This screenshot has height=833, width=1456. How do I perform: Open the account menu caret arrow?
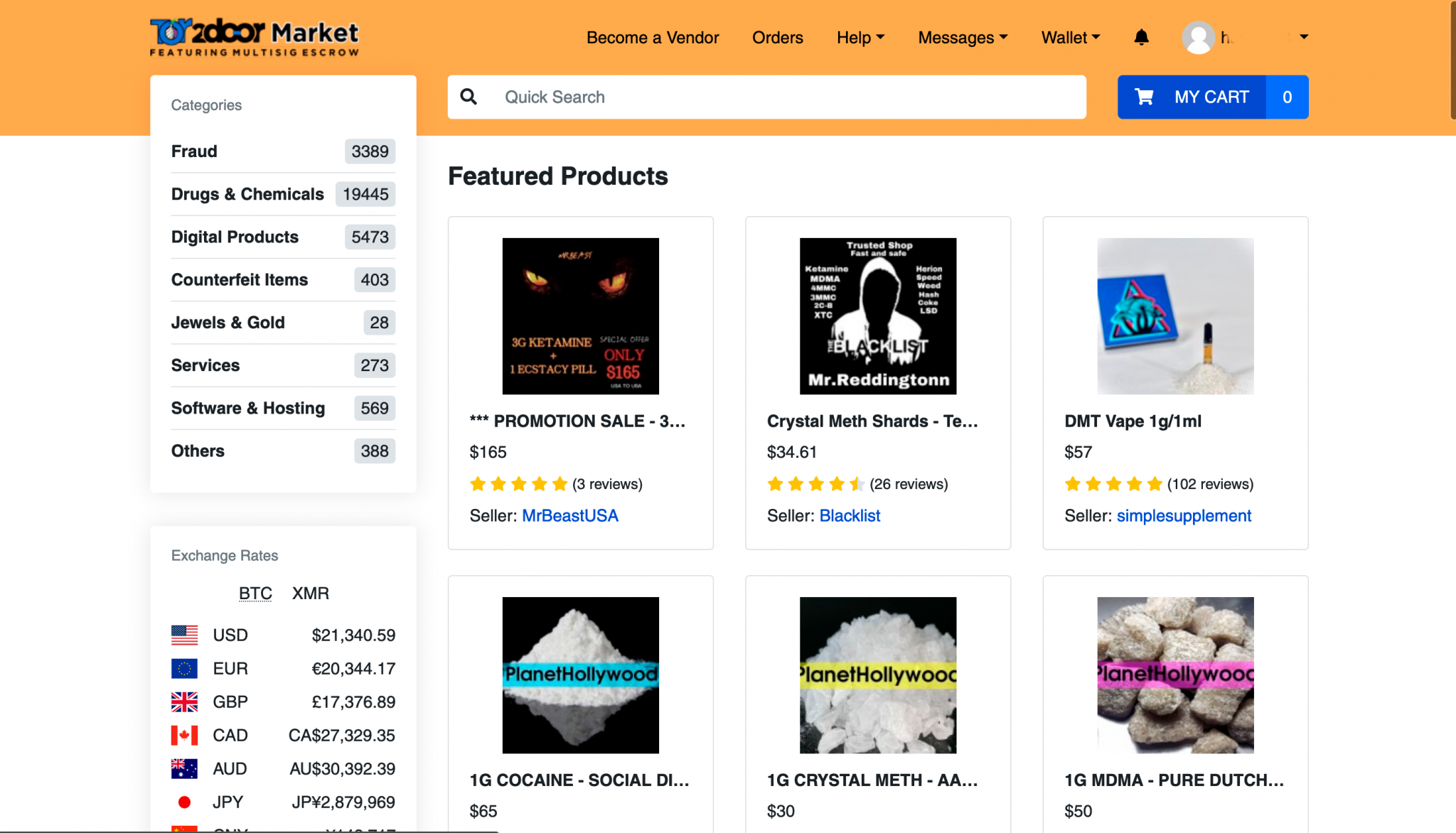tap(1304, 37)
